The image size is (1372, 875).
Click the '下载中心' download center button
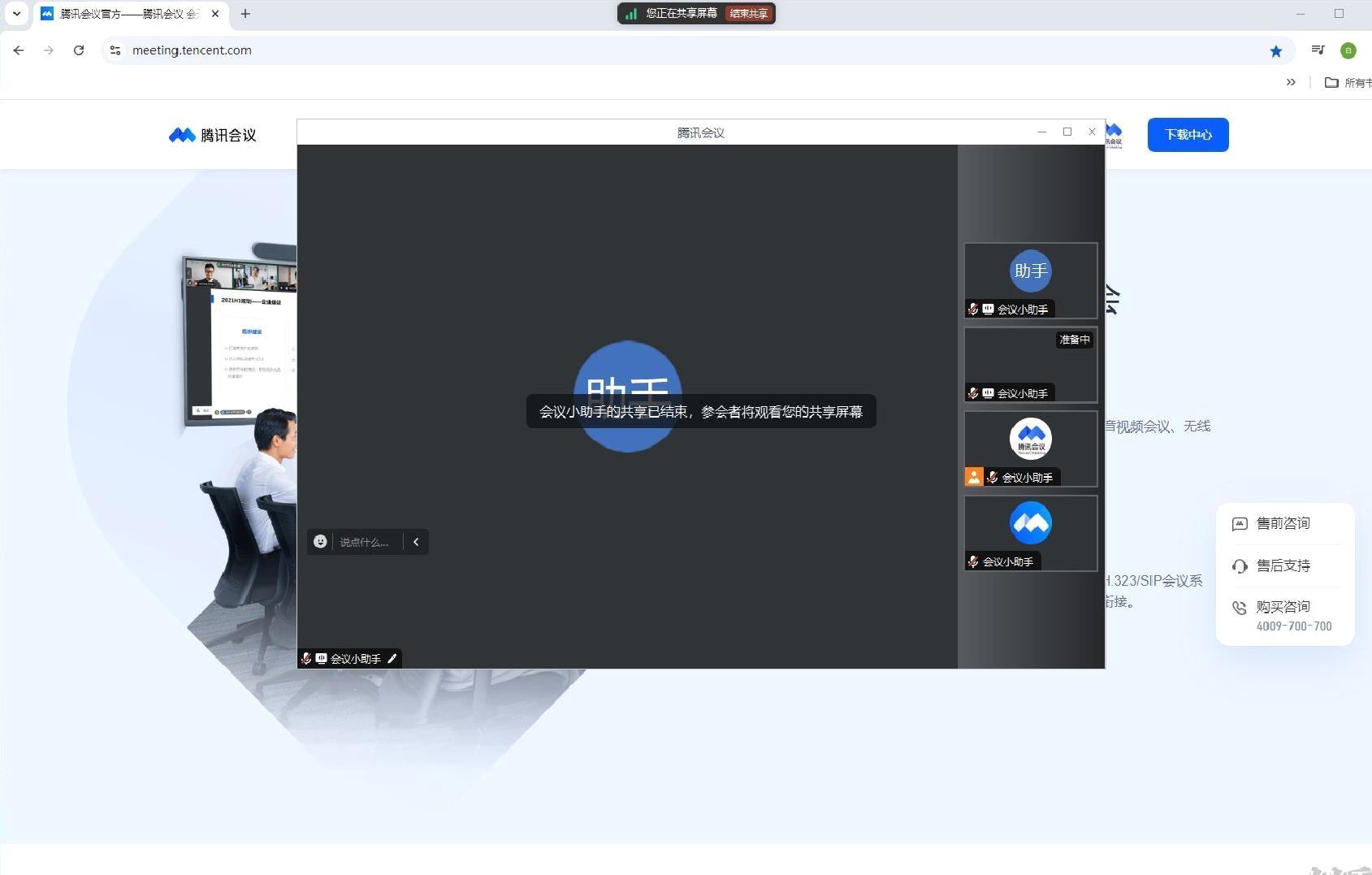pyautogui.click(x=1188, y=135)
